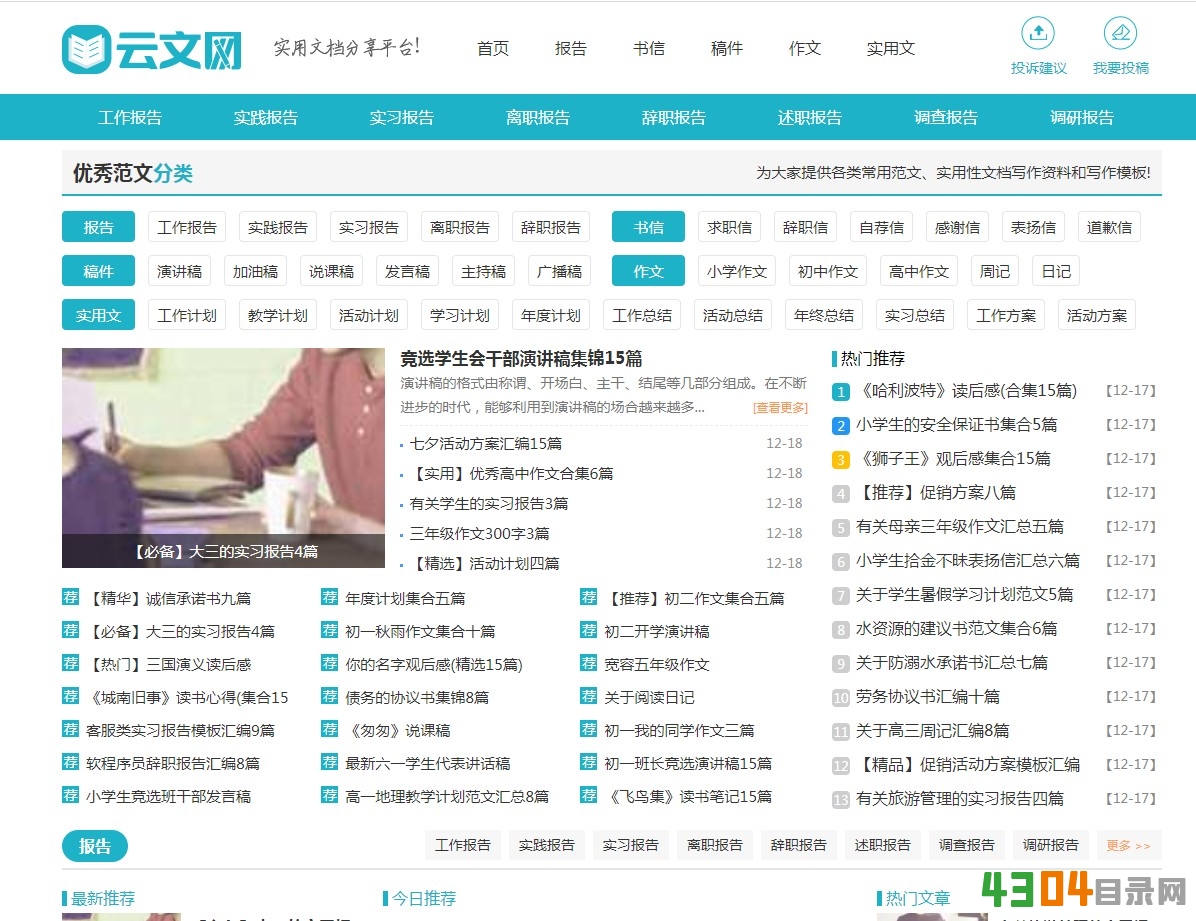Open 实用文 in the top navigation
Viewport: 1196px width, 921px height.
(x=890, y=49)
